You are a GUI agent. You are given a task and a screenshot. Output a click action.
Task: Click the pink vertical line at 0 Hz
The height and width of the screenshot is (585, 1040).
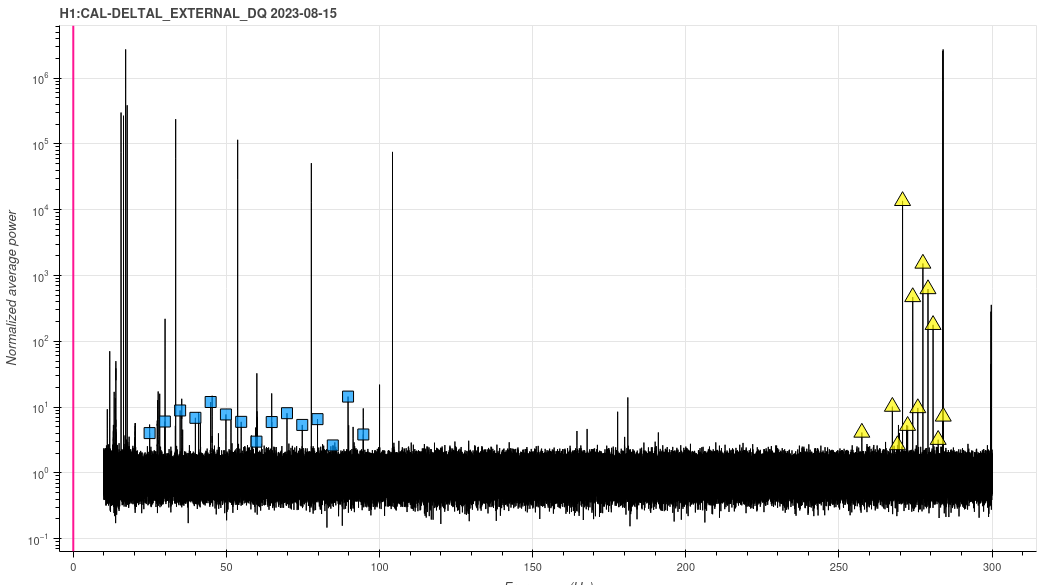[x=73, y=289]
